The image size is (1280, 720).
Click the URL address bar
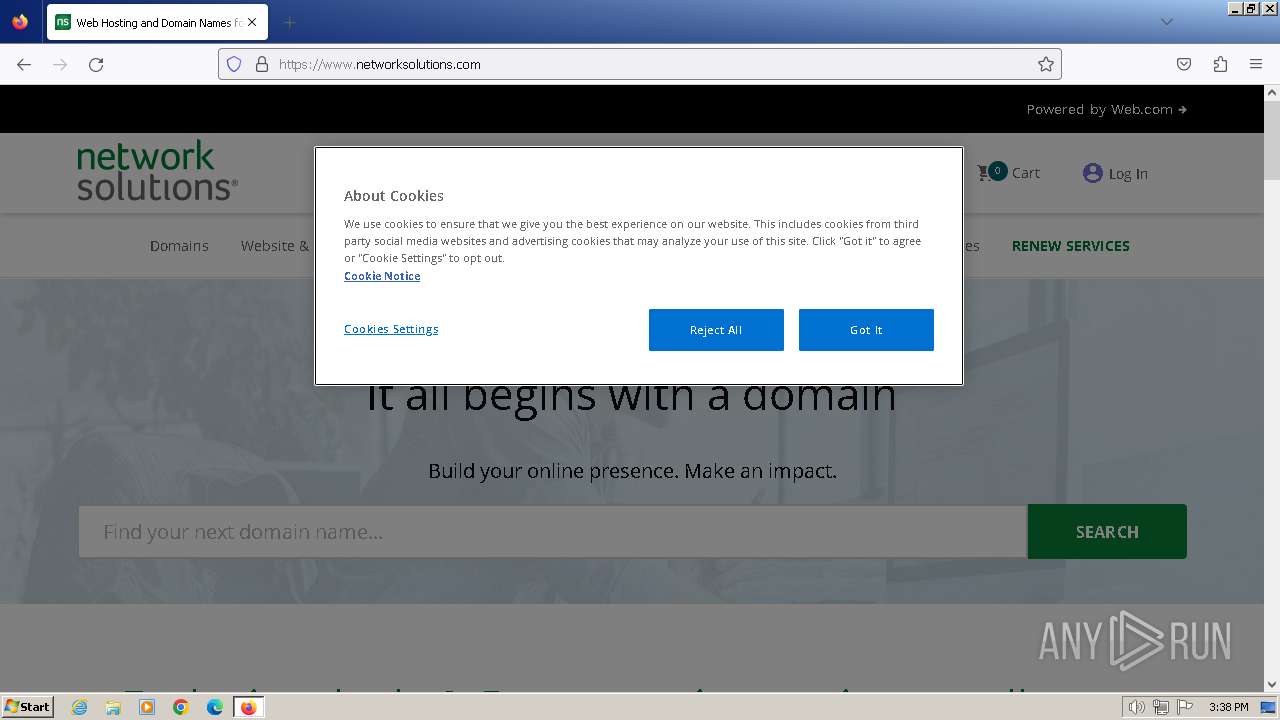pyautogui.click(x=640, y=64)
